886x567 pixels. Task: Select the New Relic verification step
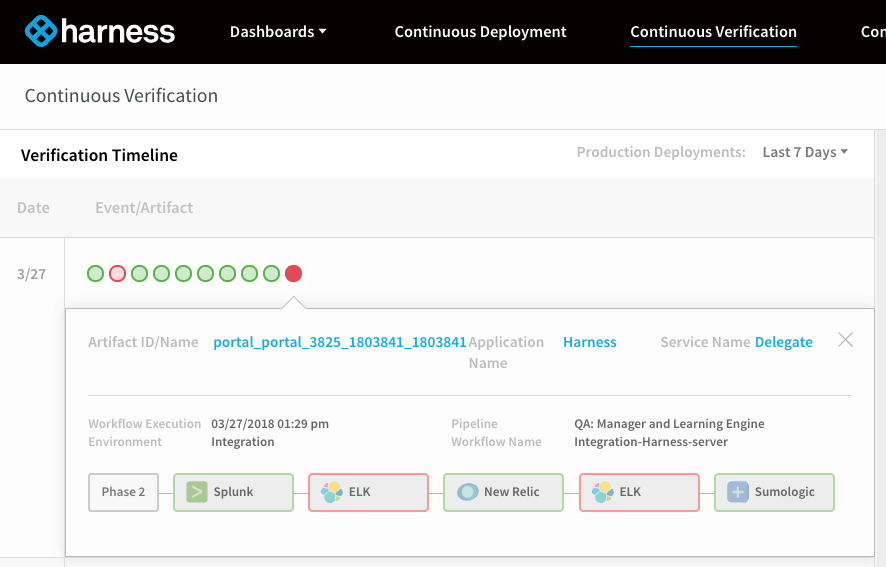tap(503, 492)
